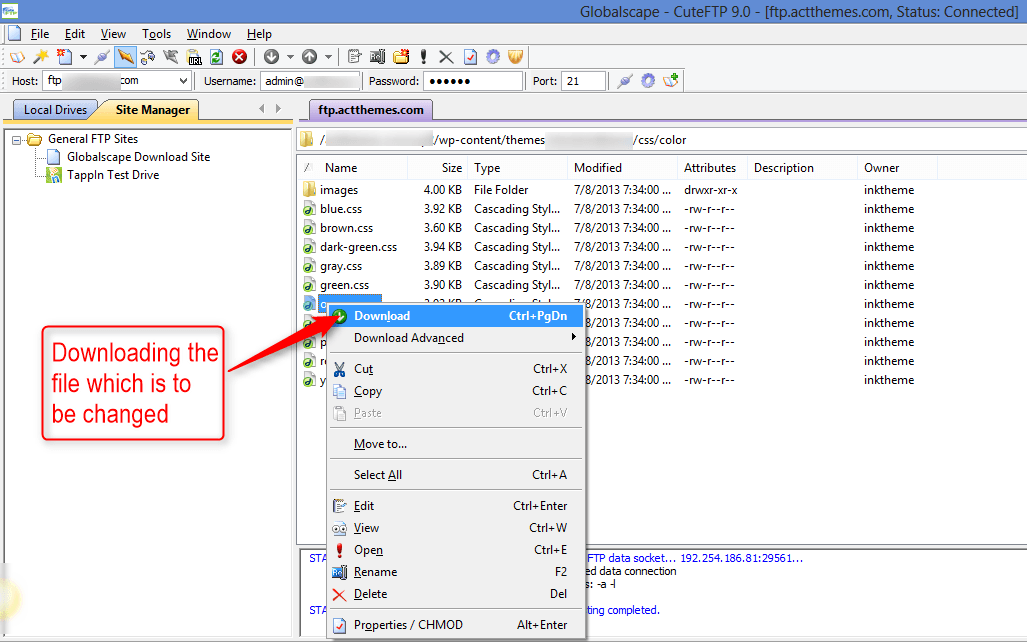
Task: Click the Reconnect toolbar icon
Action: pos(148,57)
